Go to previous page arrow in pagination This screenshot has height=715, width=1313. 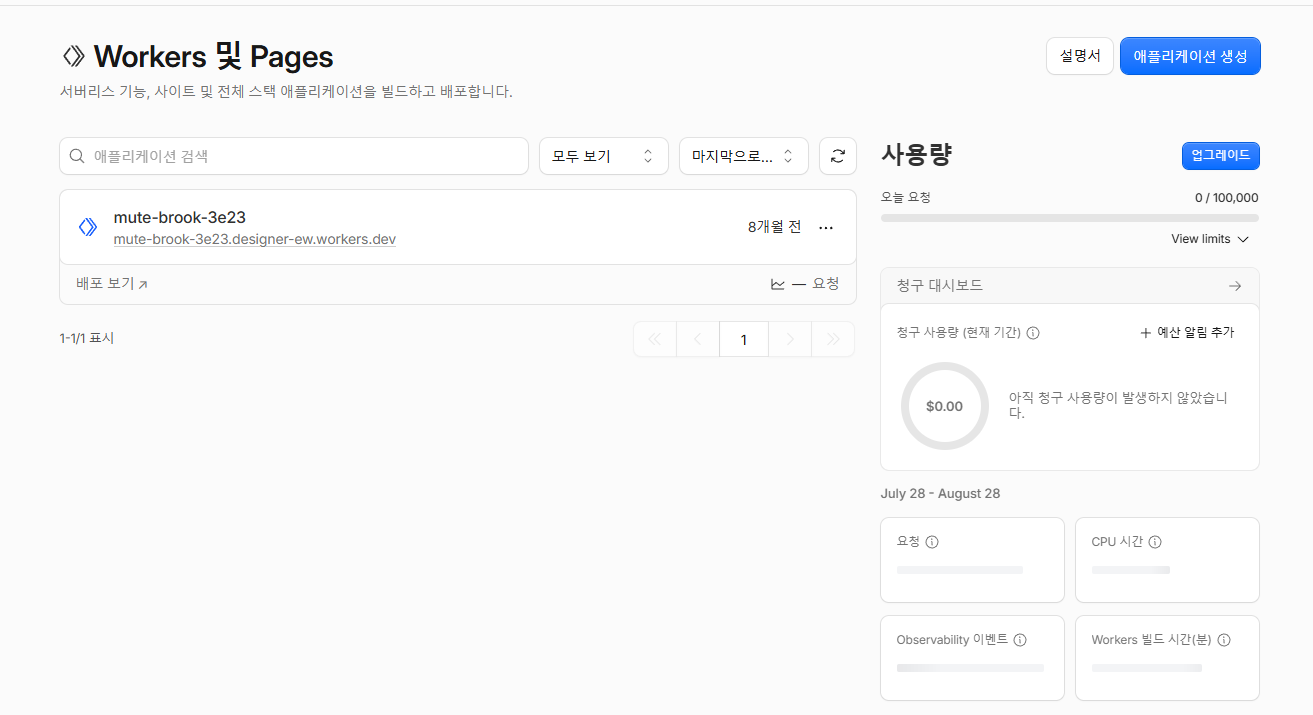point(699,339)
